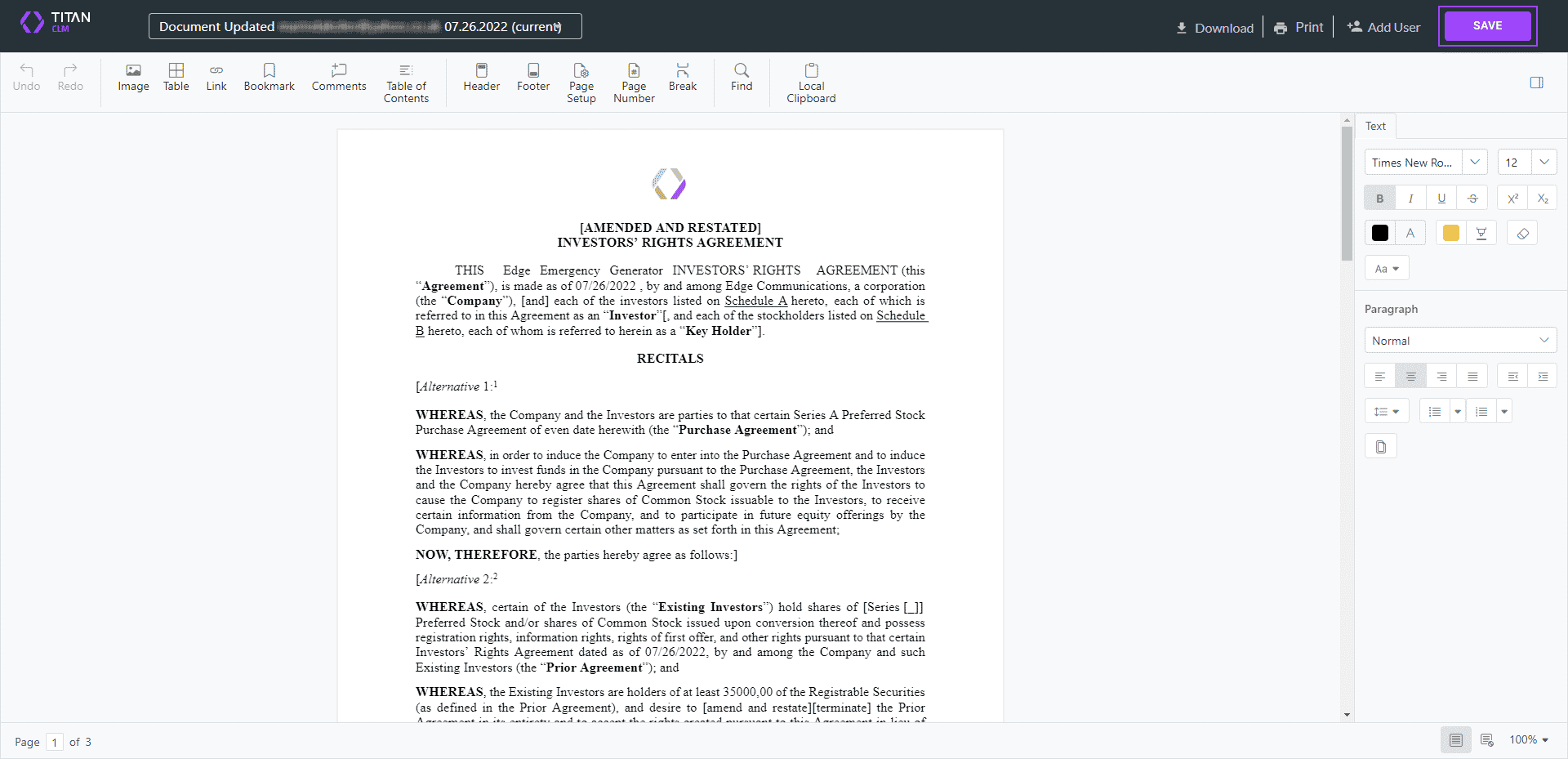The width and height of the screenshot is (1568, 759).
Task: Insert a Table into the document
Action: click(176, 78)
